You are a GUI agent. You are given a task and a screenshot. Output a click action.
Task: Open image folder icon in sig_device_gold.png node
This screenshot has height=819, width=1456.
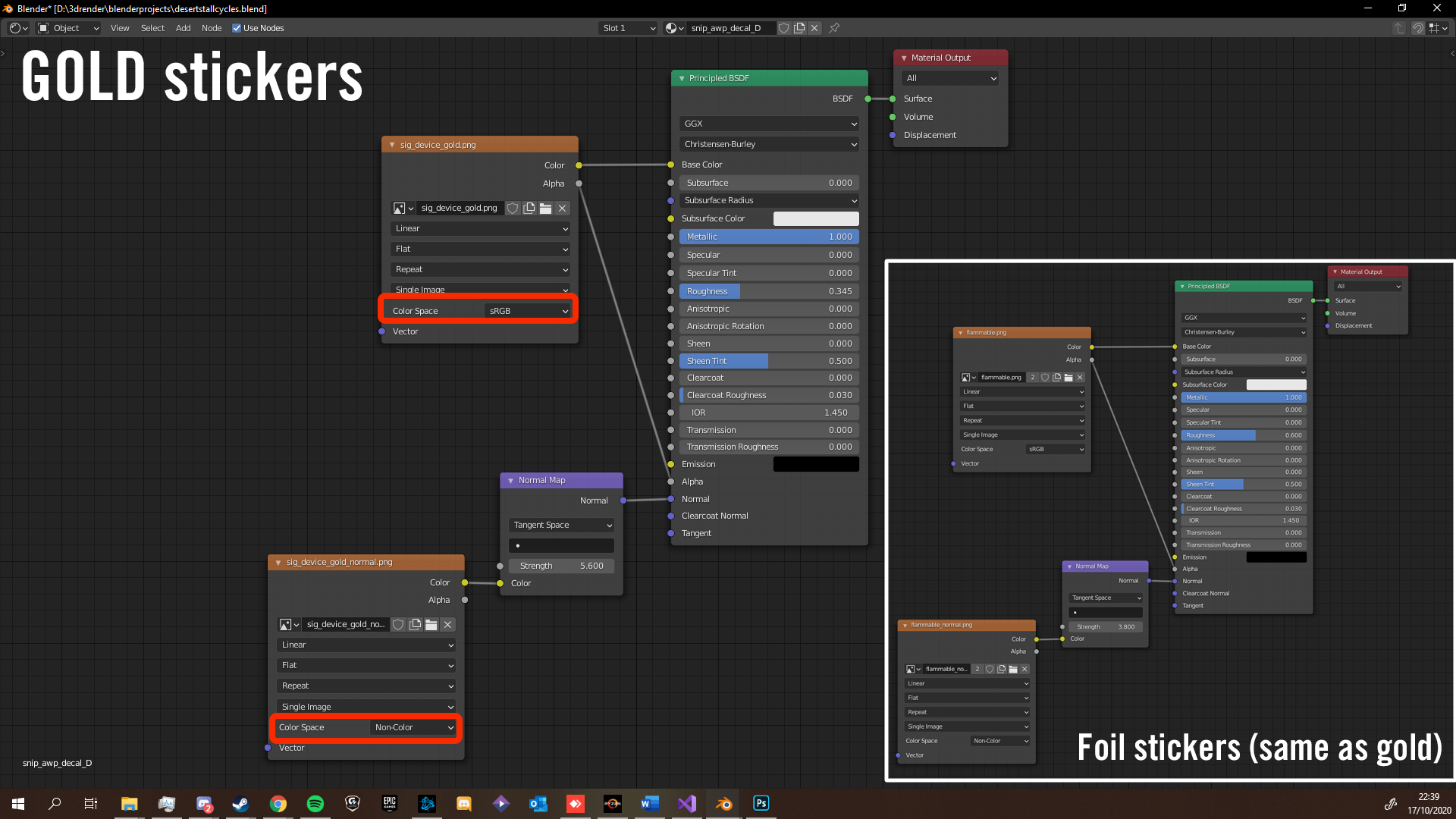pos(546,208)
